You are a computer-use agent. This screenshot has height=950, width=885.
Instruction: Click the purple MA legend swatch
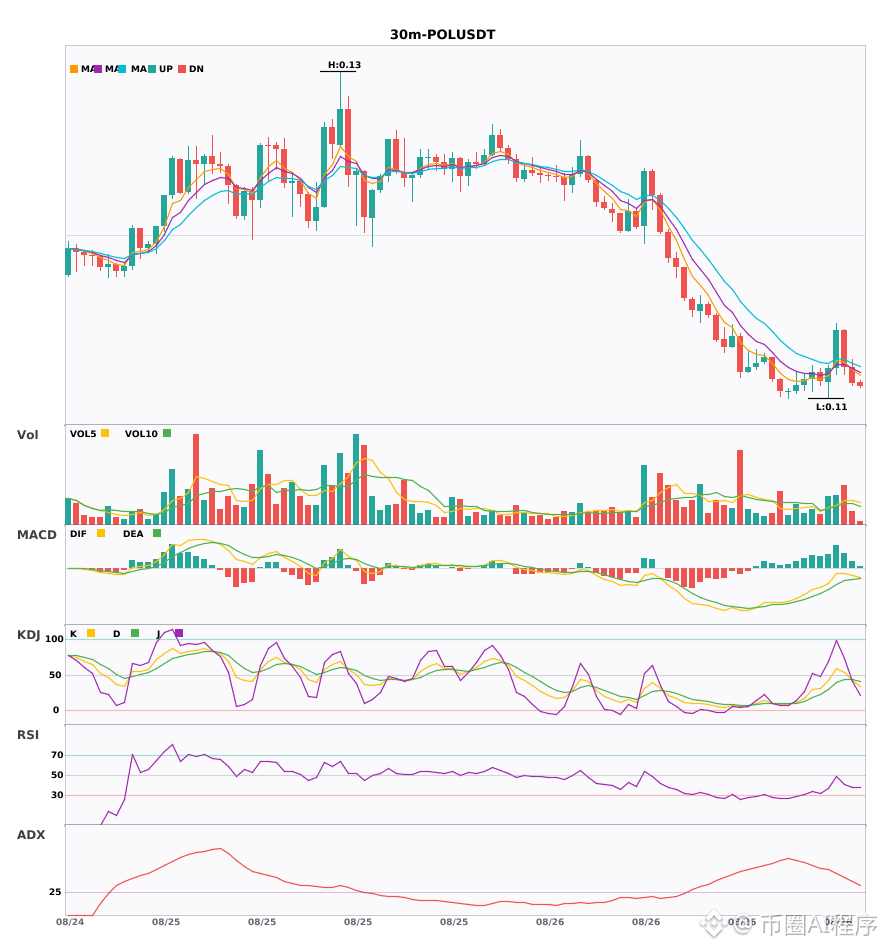pos(98,69)
